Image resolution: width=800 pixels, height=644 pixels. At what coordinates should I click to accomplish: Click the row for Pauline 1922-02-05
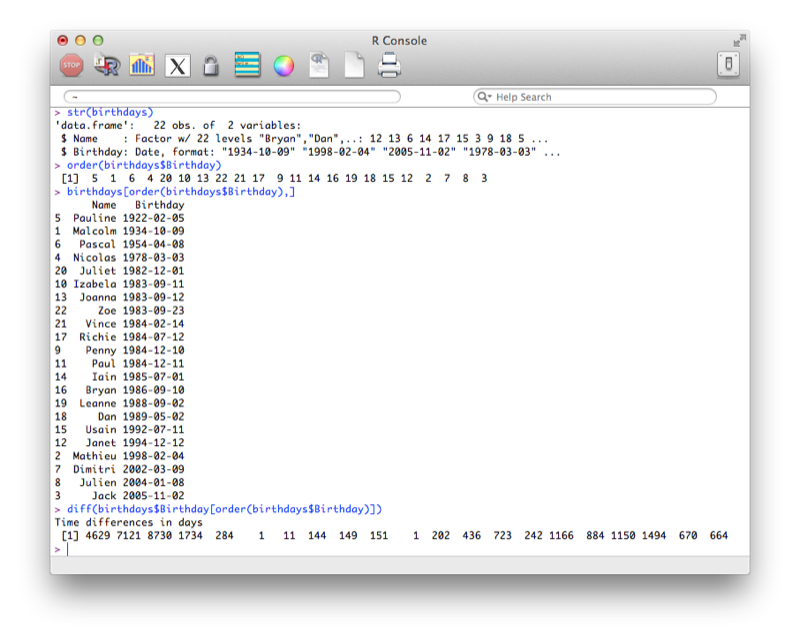(x=119, y=218)
